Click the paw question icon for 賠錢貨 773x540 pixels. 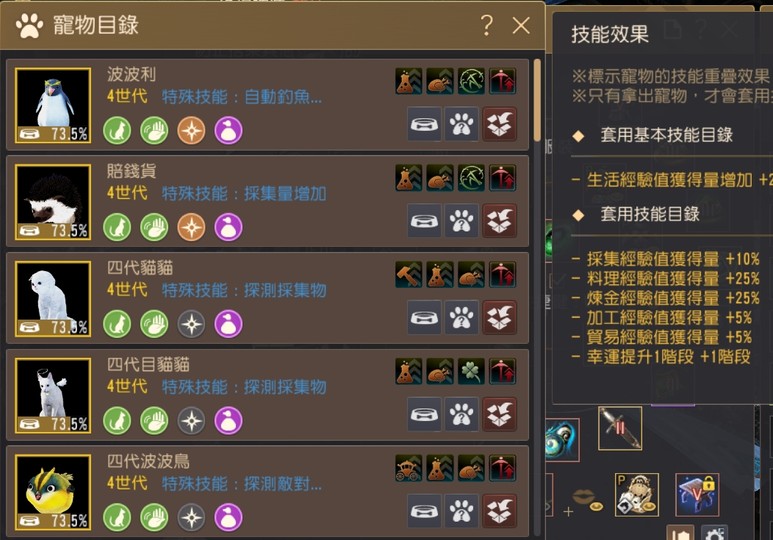point(461,220)
